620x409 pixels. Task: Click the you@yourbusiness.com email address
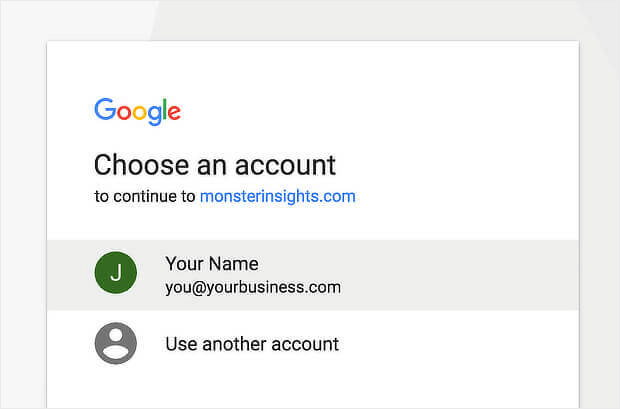[252, 288]
